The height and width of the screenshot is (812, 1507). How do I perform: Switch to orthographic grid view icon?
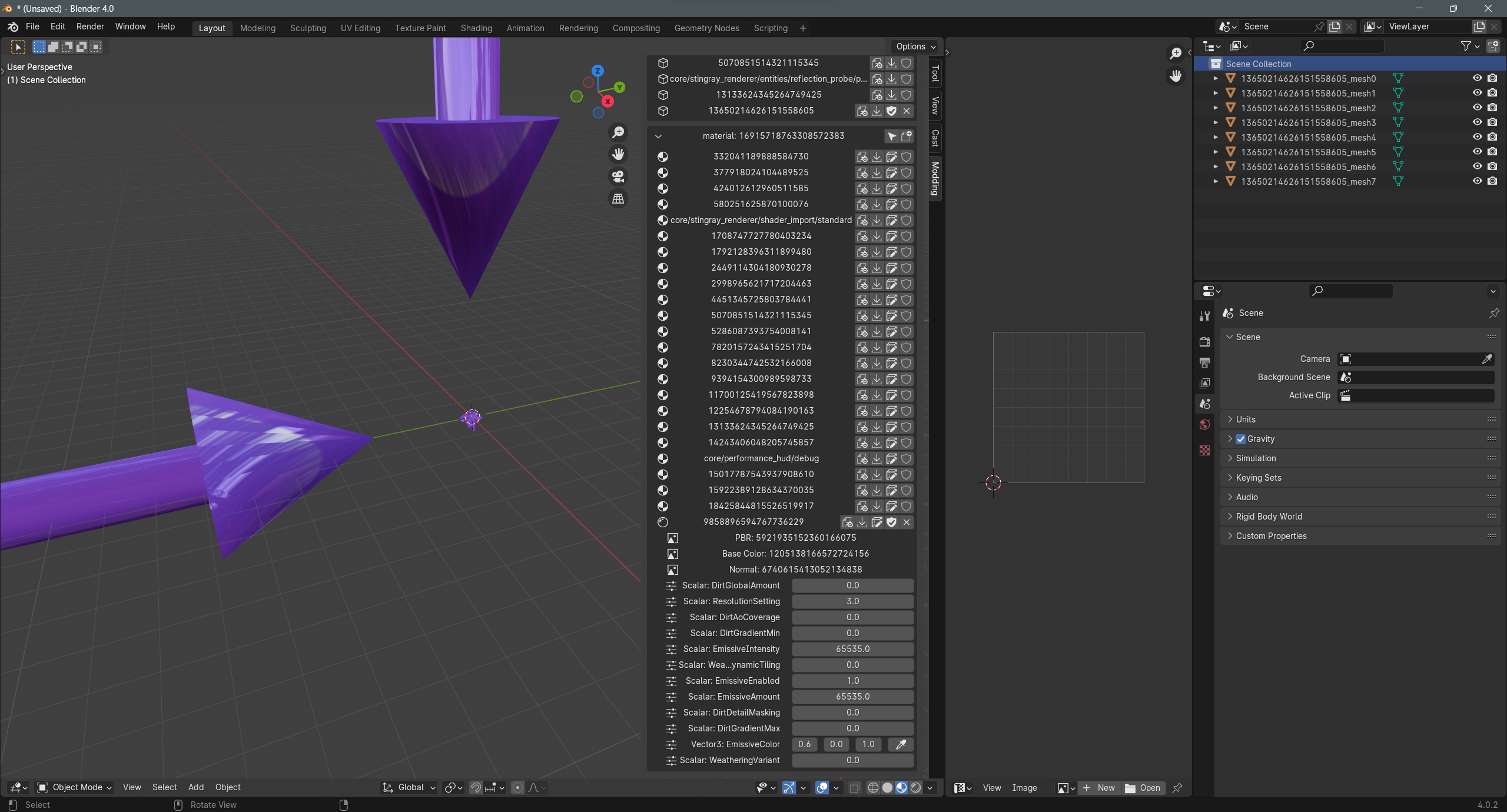point(618,199)
